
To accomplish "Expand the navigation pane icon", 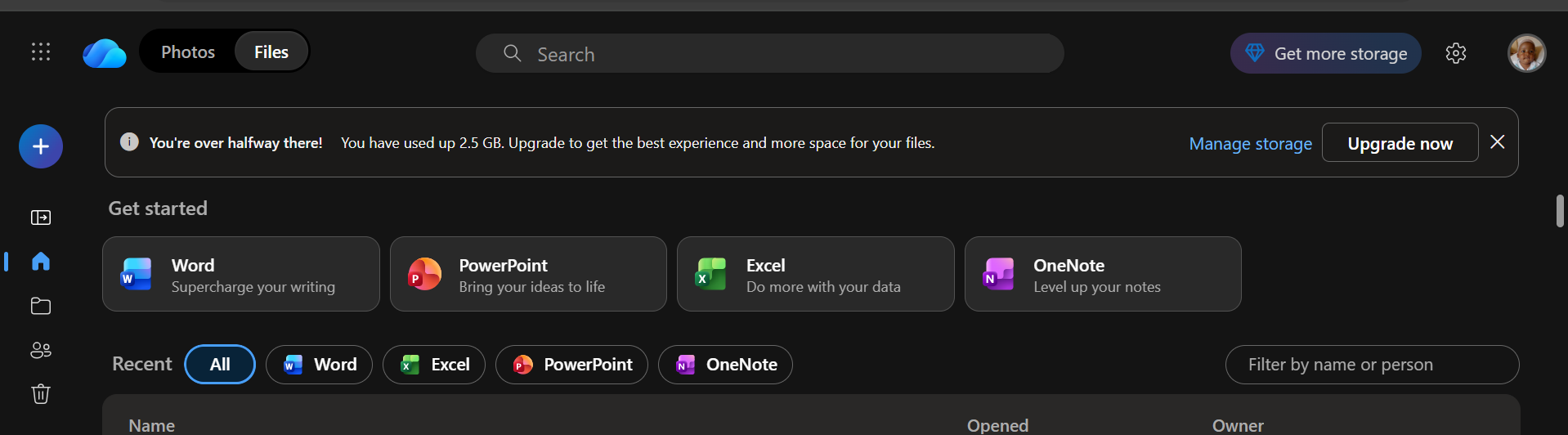I will coord(41,217).
